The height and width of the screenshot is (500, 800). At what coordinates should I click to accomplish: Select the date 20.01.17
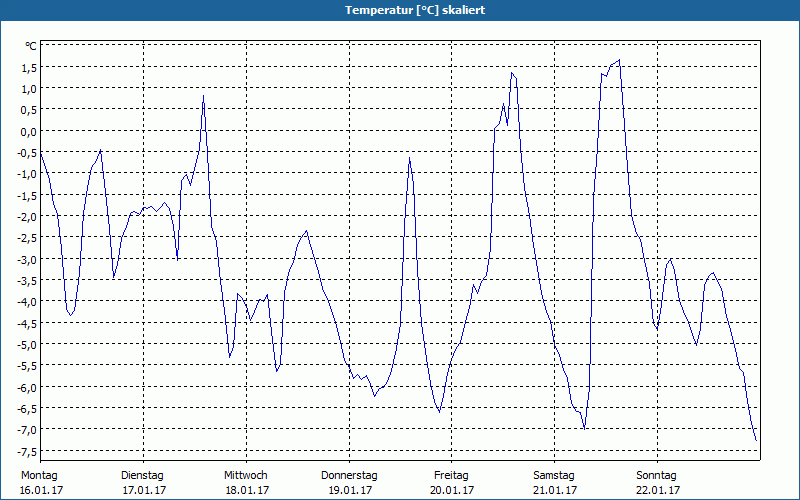(452, 490)
